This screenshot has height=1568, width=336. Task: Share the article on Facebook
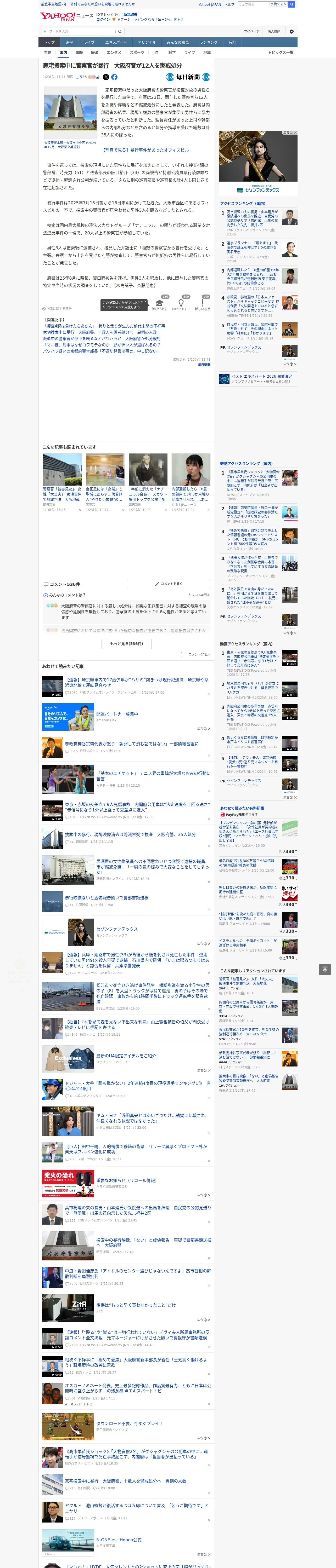[114, 77]
